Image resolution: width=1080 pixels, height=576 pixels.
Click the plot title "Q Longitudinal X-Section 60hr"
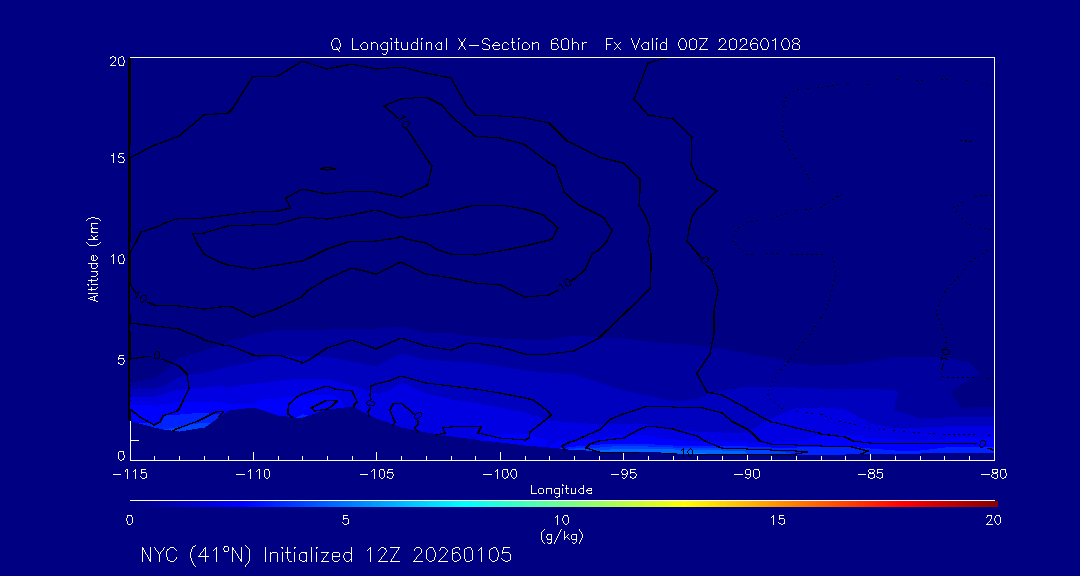(x=459, y=45)
